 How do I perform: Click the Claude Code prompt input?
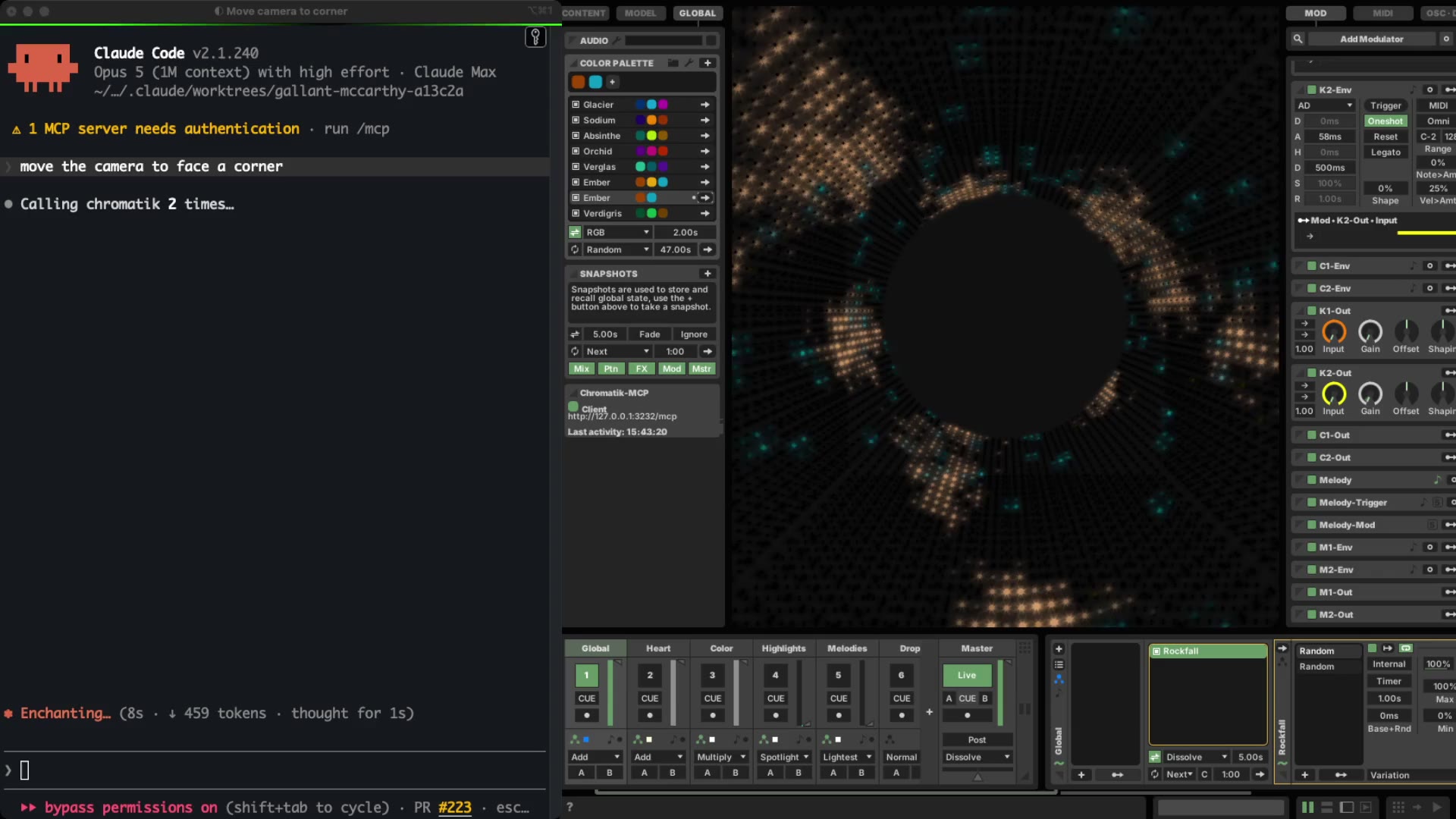275,770
